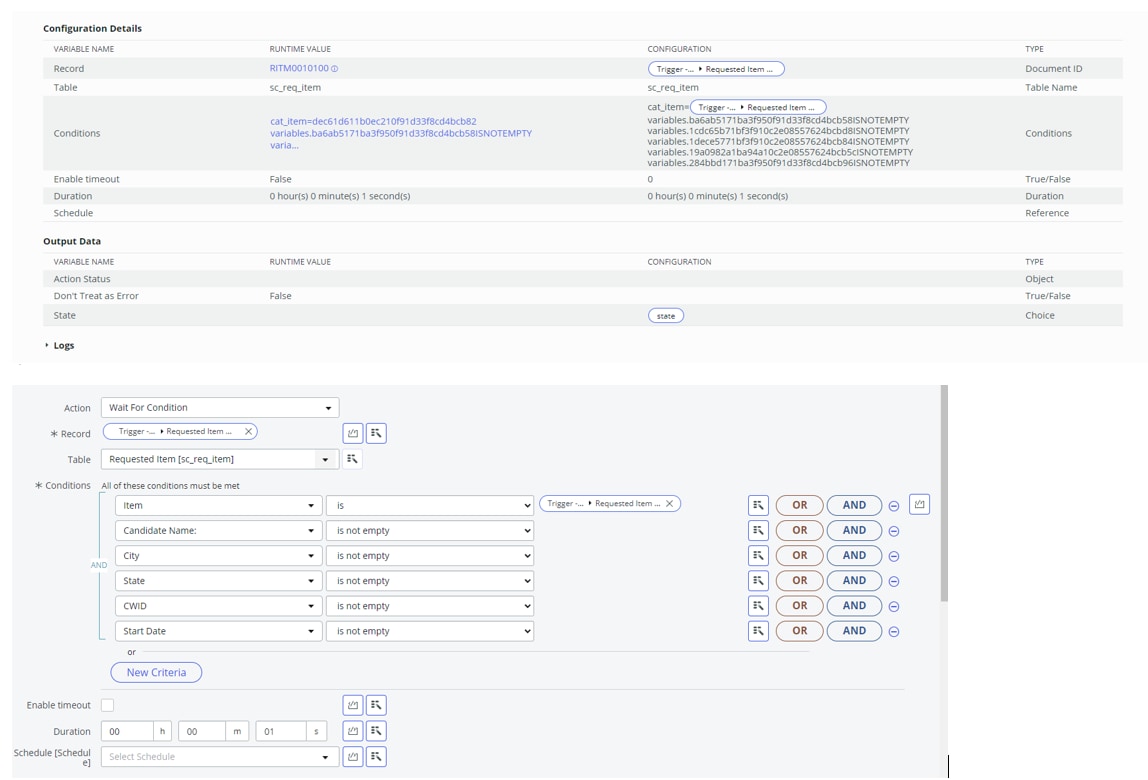The width and height of the screenshot is (1148, 780).
Task: Click the New Criteria button
Action: tap(155, 672)
